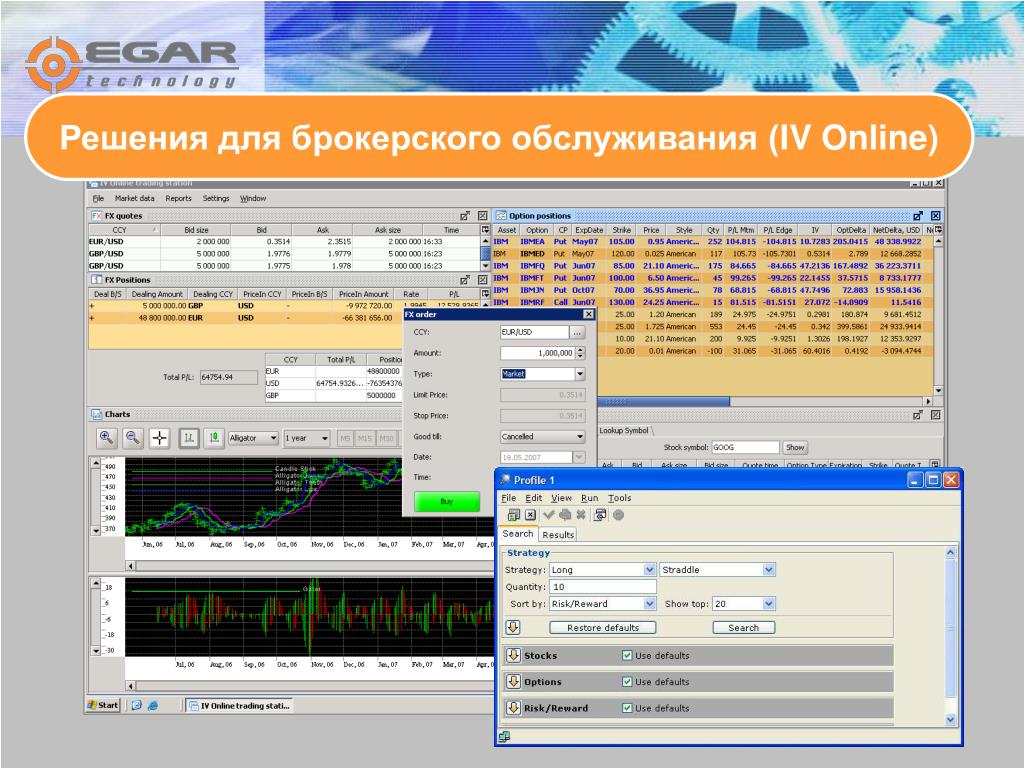The width and height of the screenshot is (1024, 768).
Task: Open the Window menu
Action: click(253, 198)
